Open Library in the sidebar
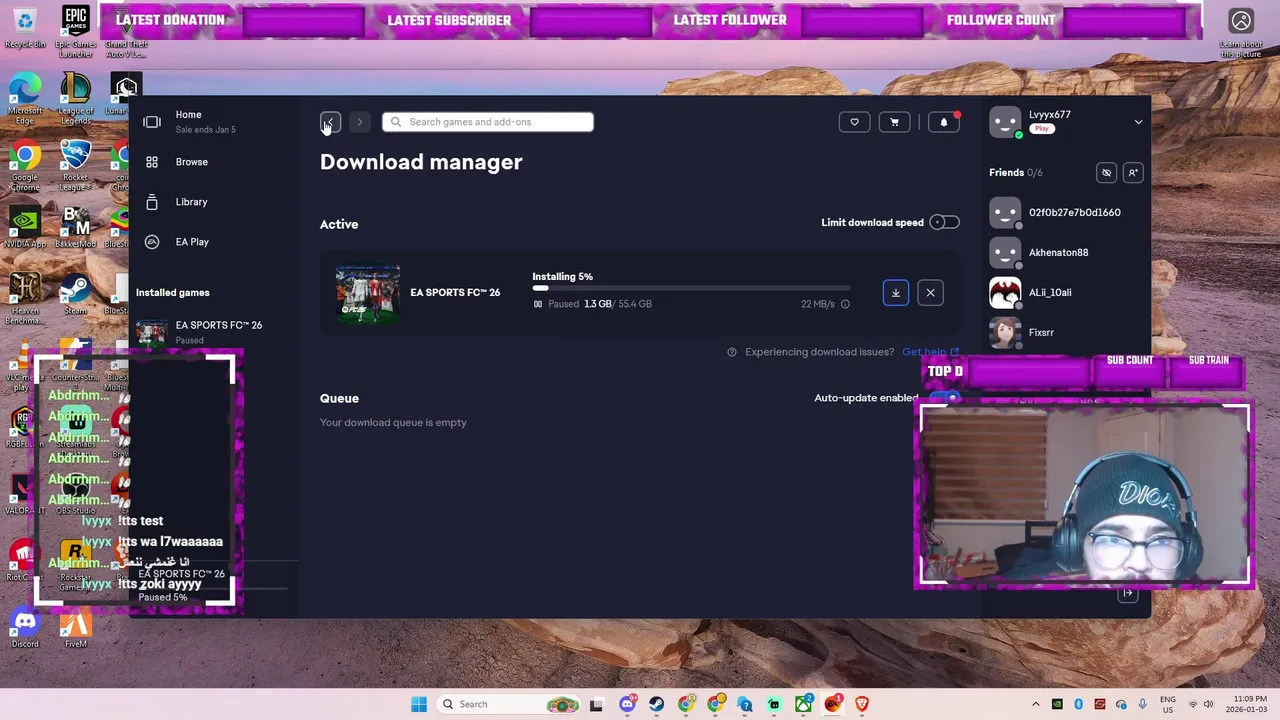The width and height of the screenshot is (1280, 720). coord(191,202)
